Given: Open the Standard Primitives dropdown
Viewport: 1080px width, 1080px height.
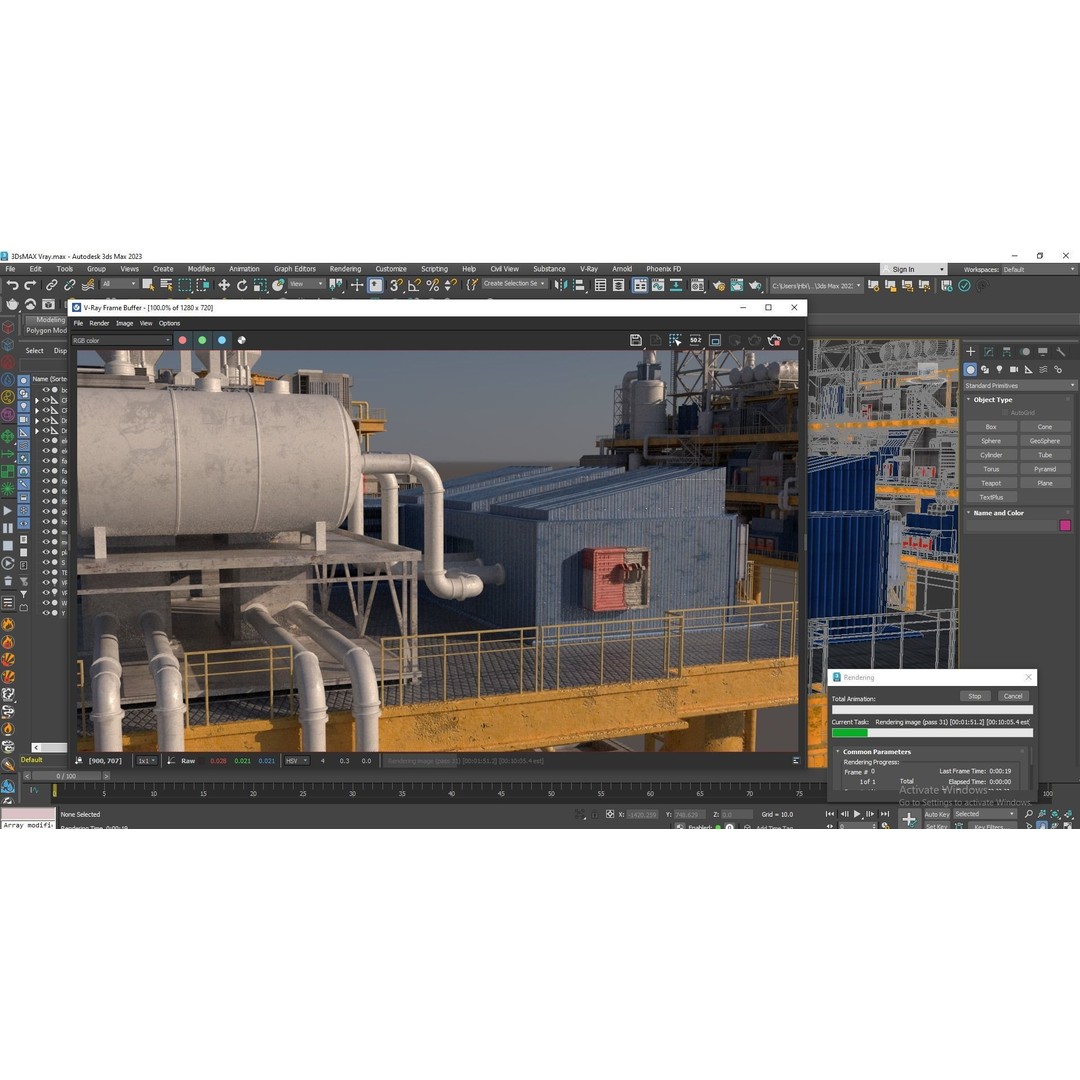Looking at the screenshot, I should point(1074,385).
